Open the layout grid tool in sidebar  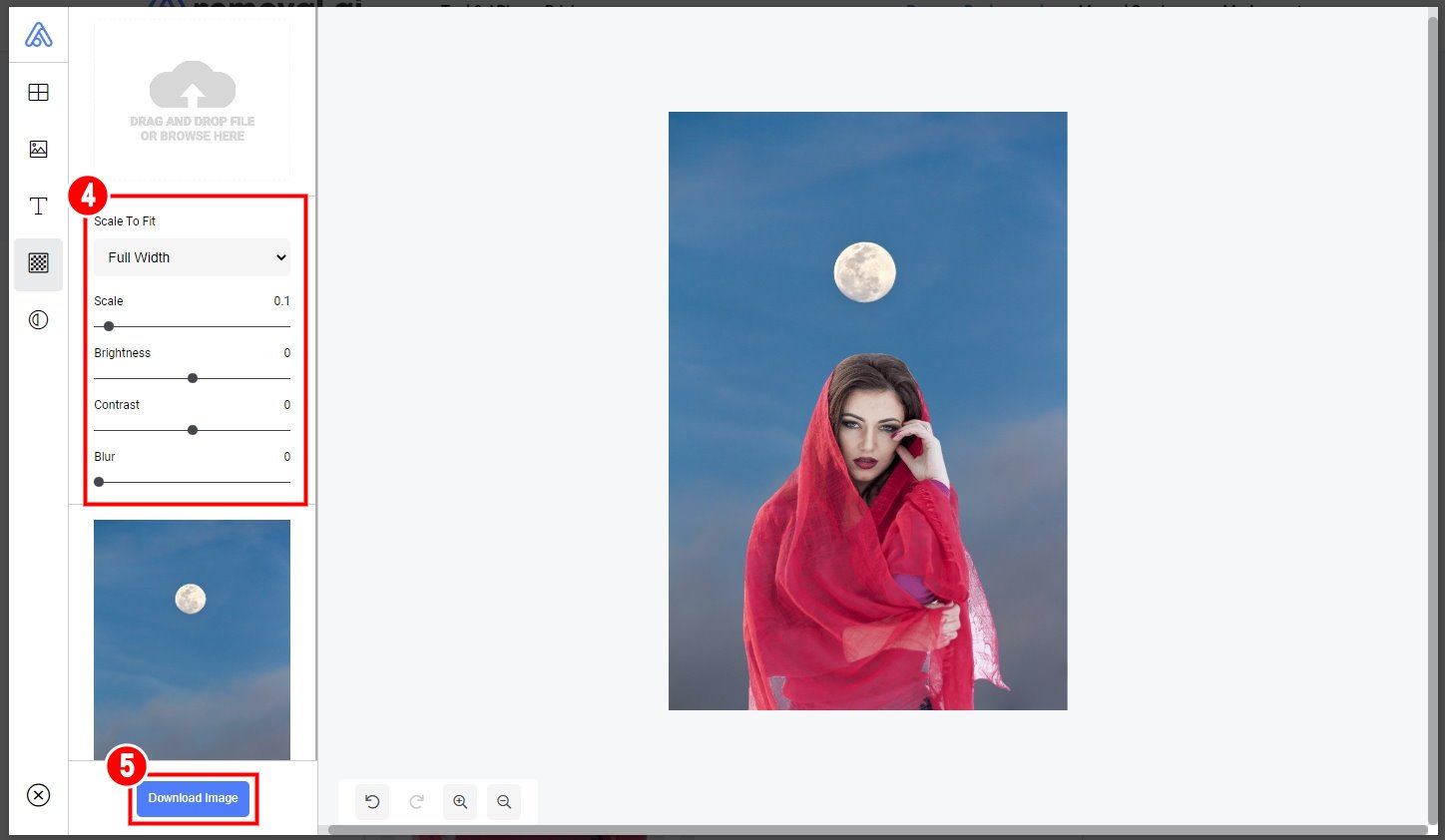click(x=38, y=92)
